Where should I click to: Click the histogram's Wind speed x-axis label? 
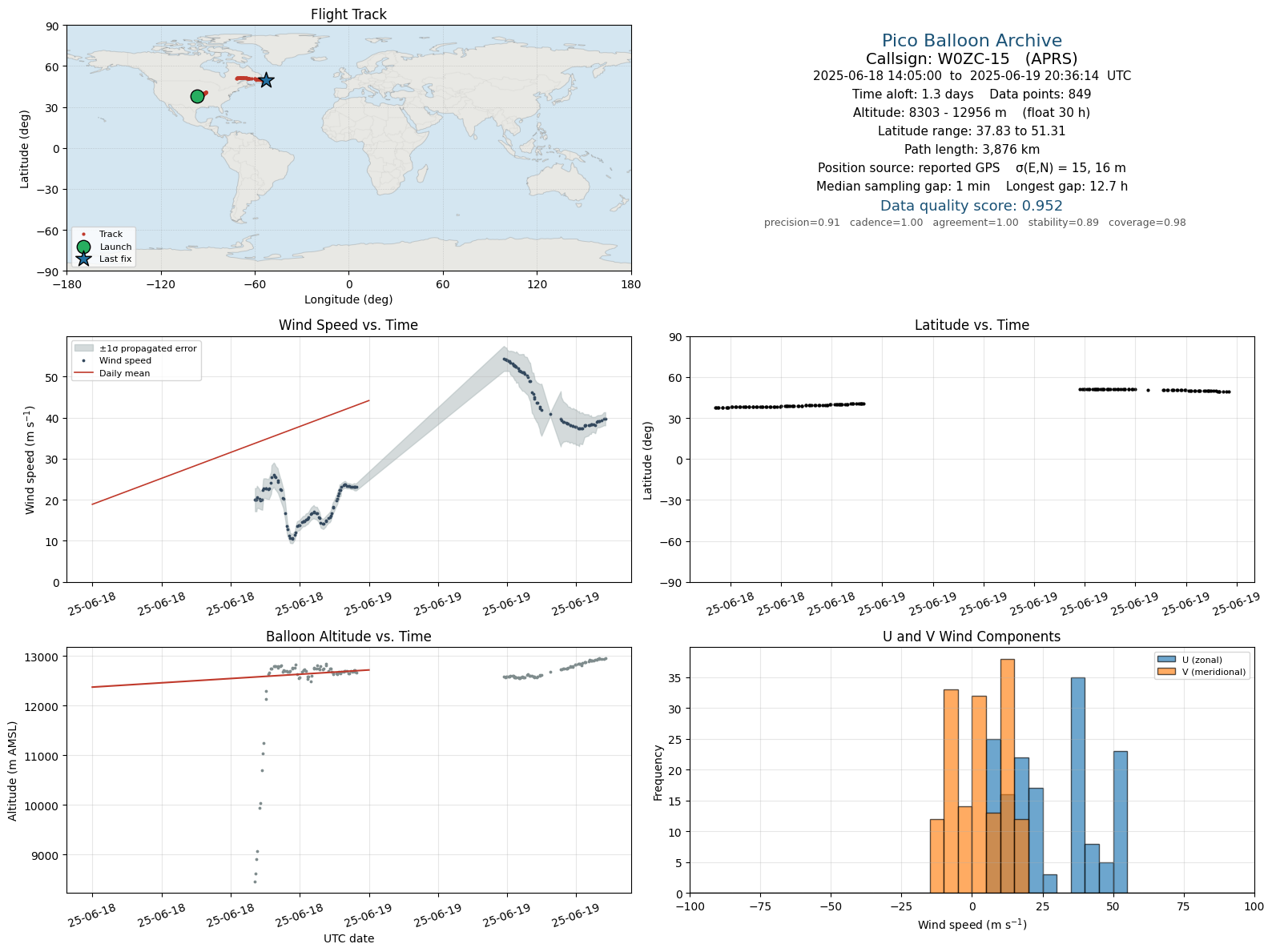tap(972, 925)
